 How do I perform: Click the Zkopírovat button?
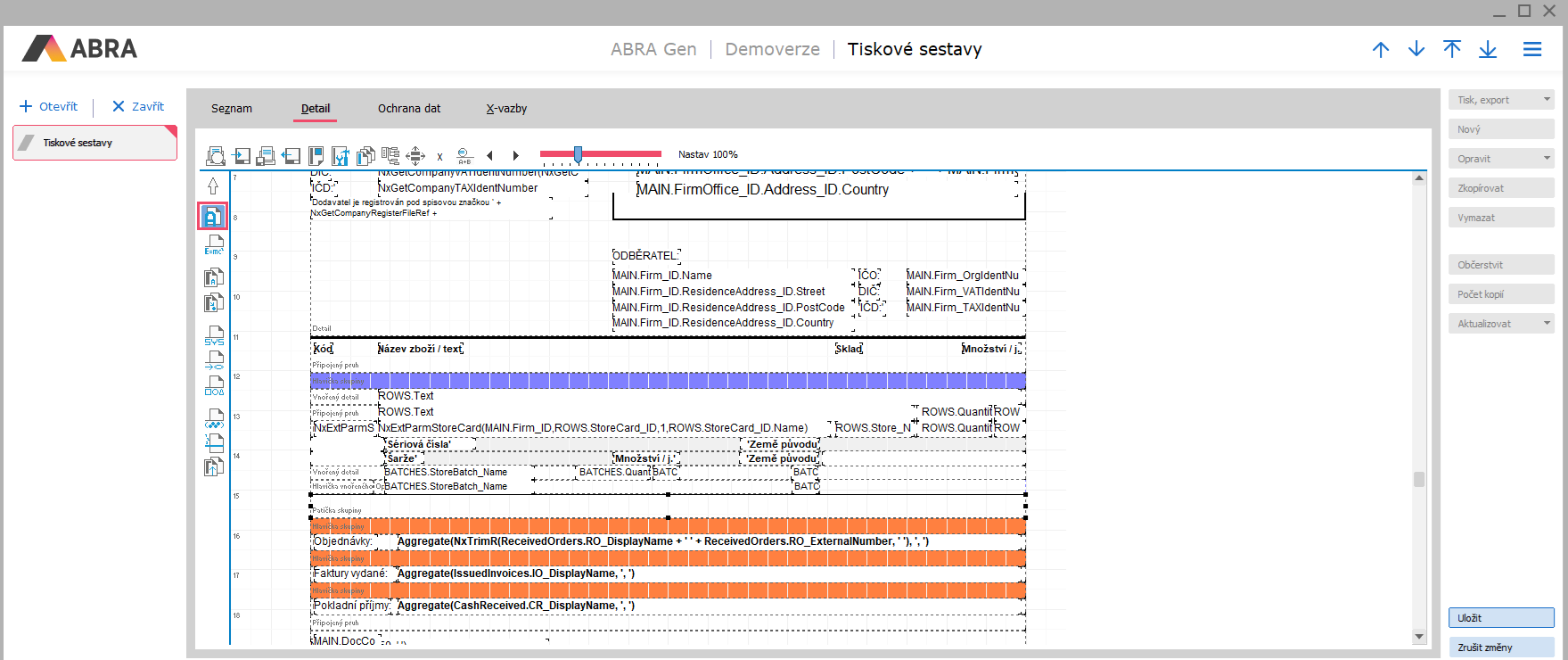(1501, 188)
